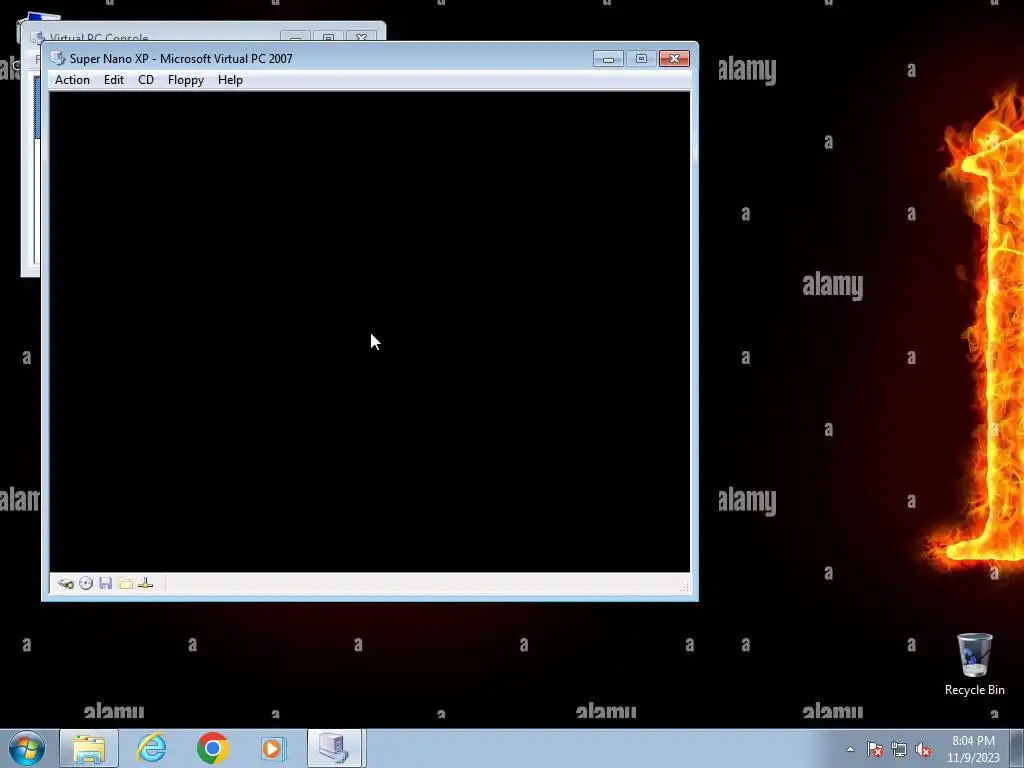The image size is (1024, 768).
Task: Click the floppy disk status icon
Action: point(106,583)
